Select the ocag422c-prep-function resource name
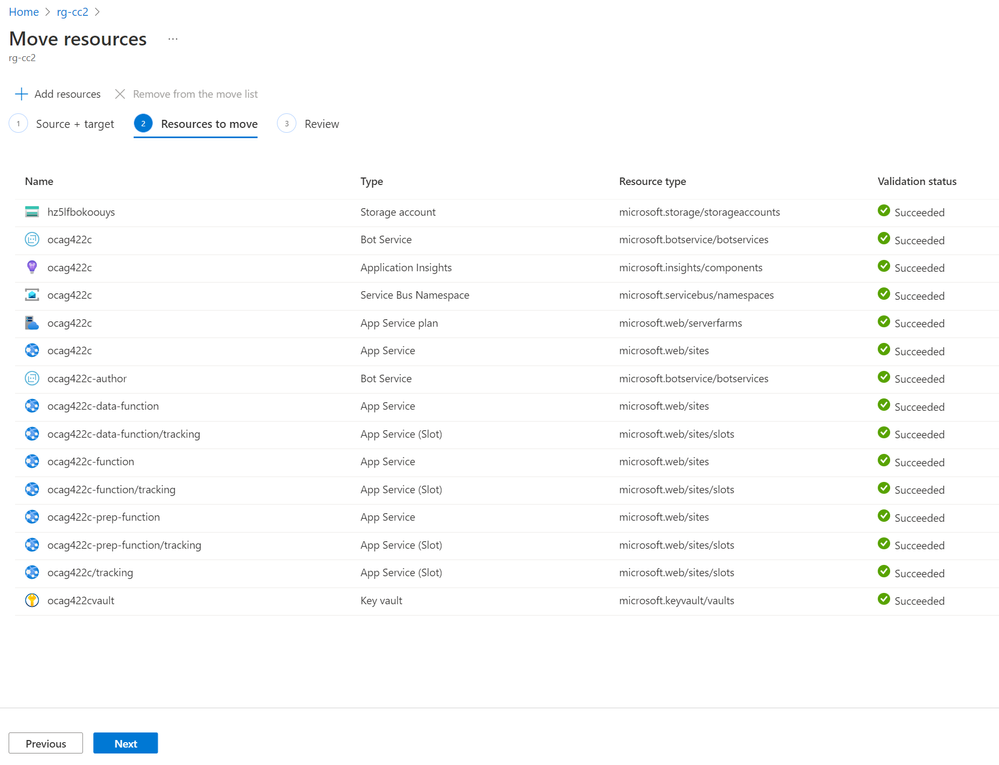The image size is (999, 765). click(103, 517)
